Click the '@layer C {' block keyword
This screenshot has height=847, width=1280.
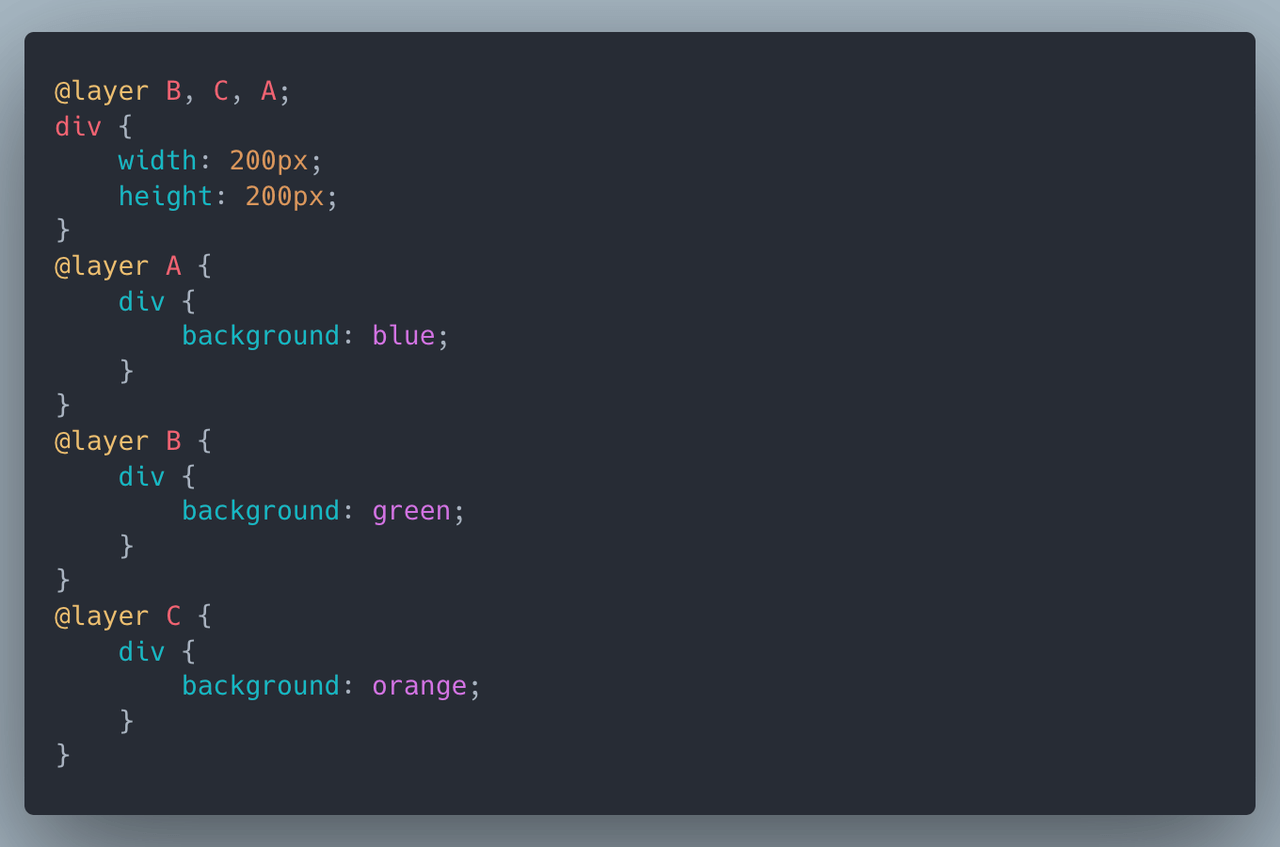[101, 617]
